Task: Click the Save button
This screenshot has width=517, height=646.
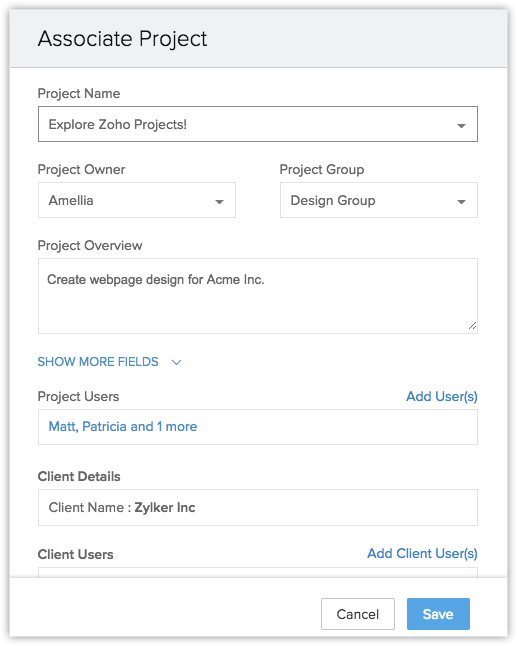Action: click(438, 614)
